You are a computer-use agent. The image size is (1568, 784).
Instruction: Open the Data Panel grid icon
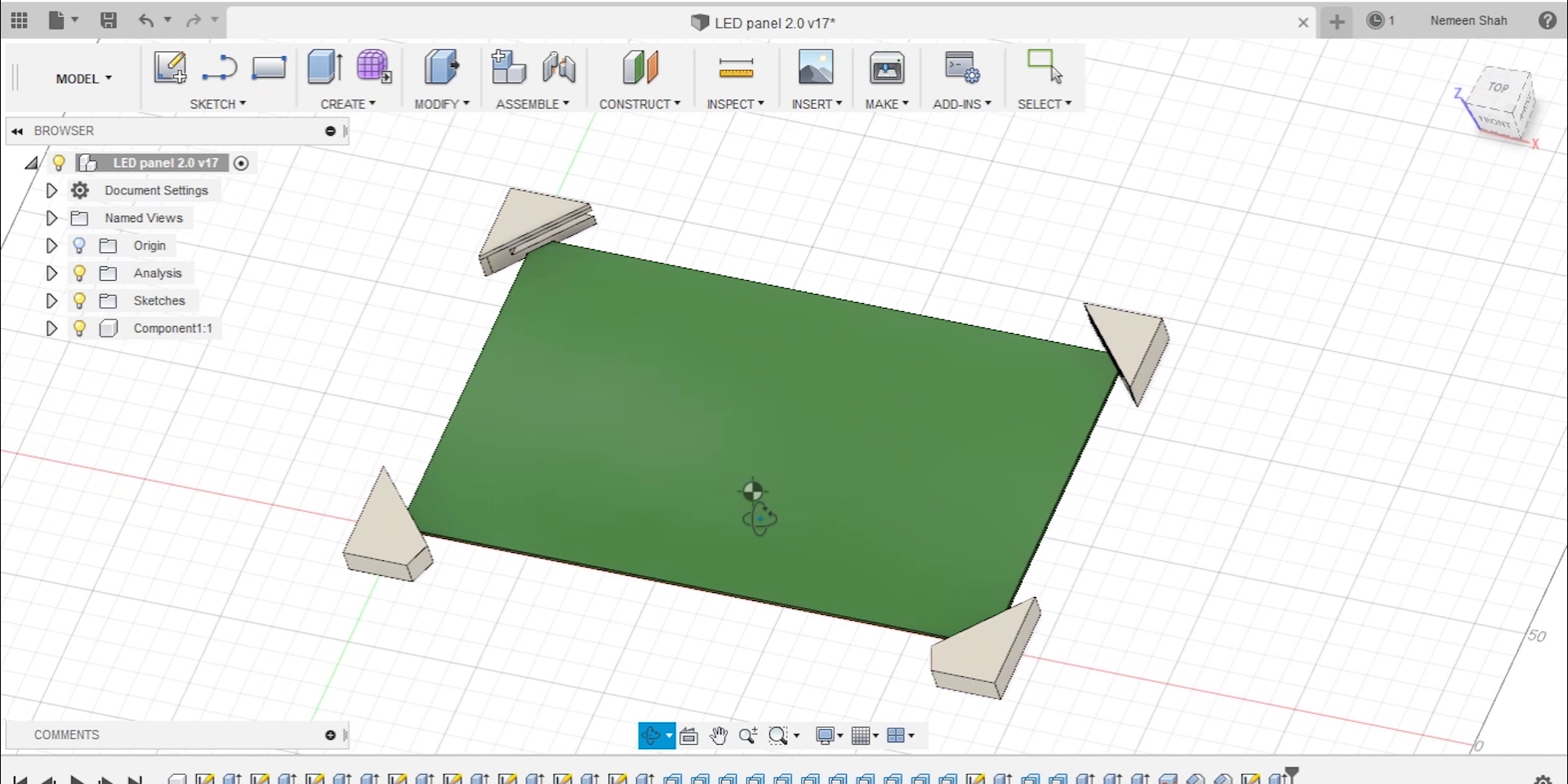(x=19, y=20)
